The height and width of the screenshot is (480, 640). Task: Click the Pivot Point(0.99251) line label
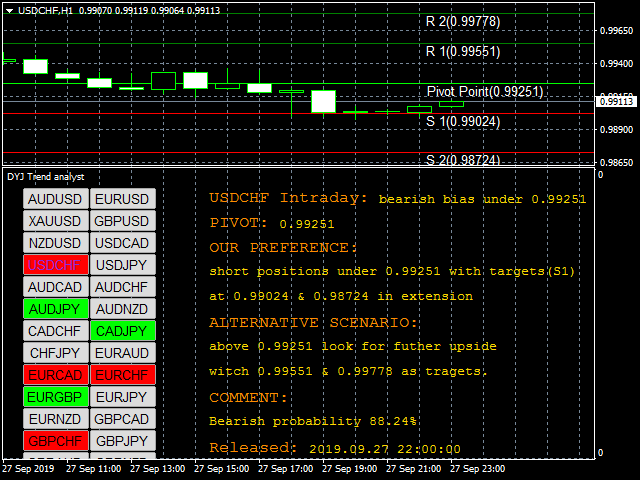click(485, 91)
